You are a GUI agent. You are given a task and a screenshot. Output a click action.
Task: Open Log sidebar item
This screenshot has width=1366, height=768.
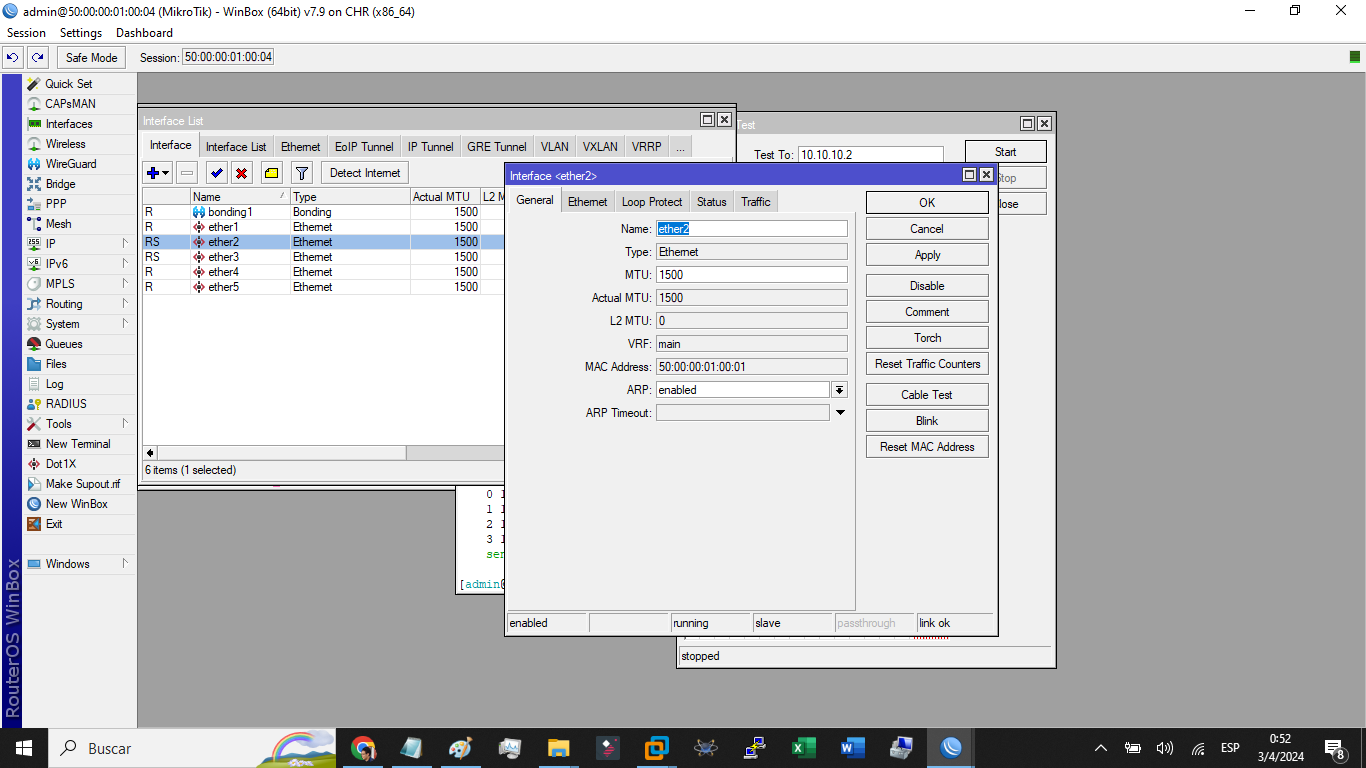[x=54, y=384]
